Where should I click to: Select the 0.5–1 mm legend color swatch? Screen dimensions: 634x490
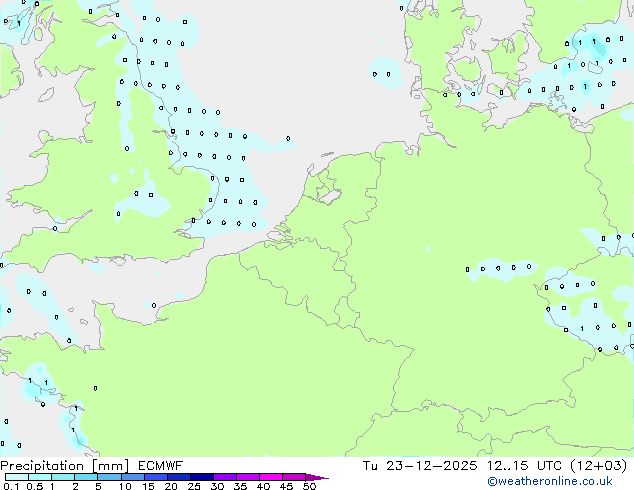[40, 477]
